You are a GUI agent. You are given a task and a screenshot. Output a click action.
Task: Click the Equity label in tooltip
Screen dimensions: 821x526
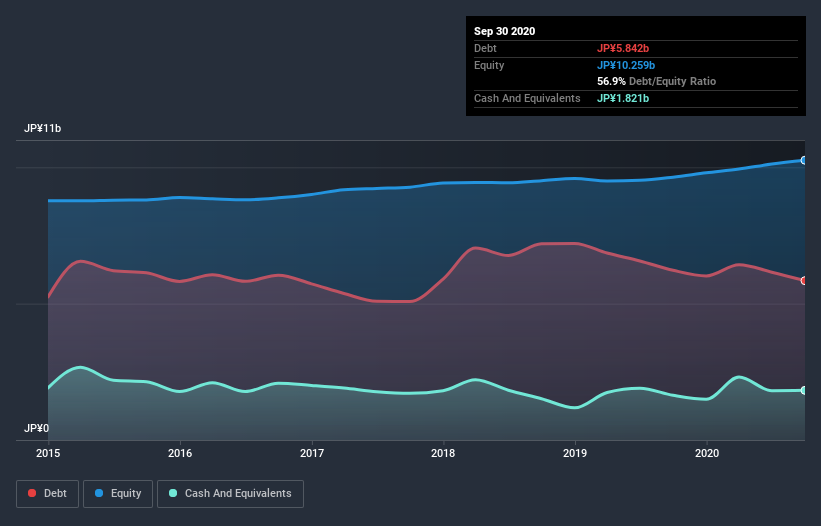click(489, 65)
